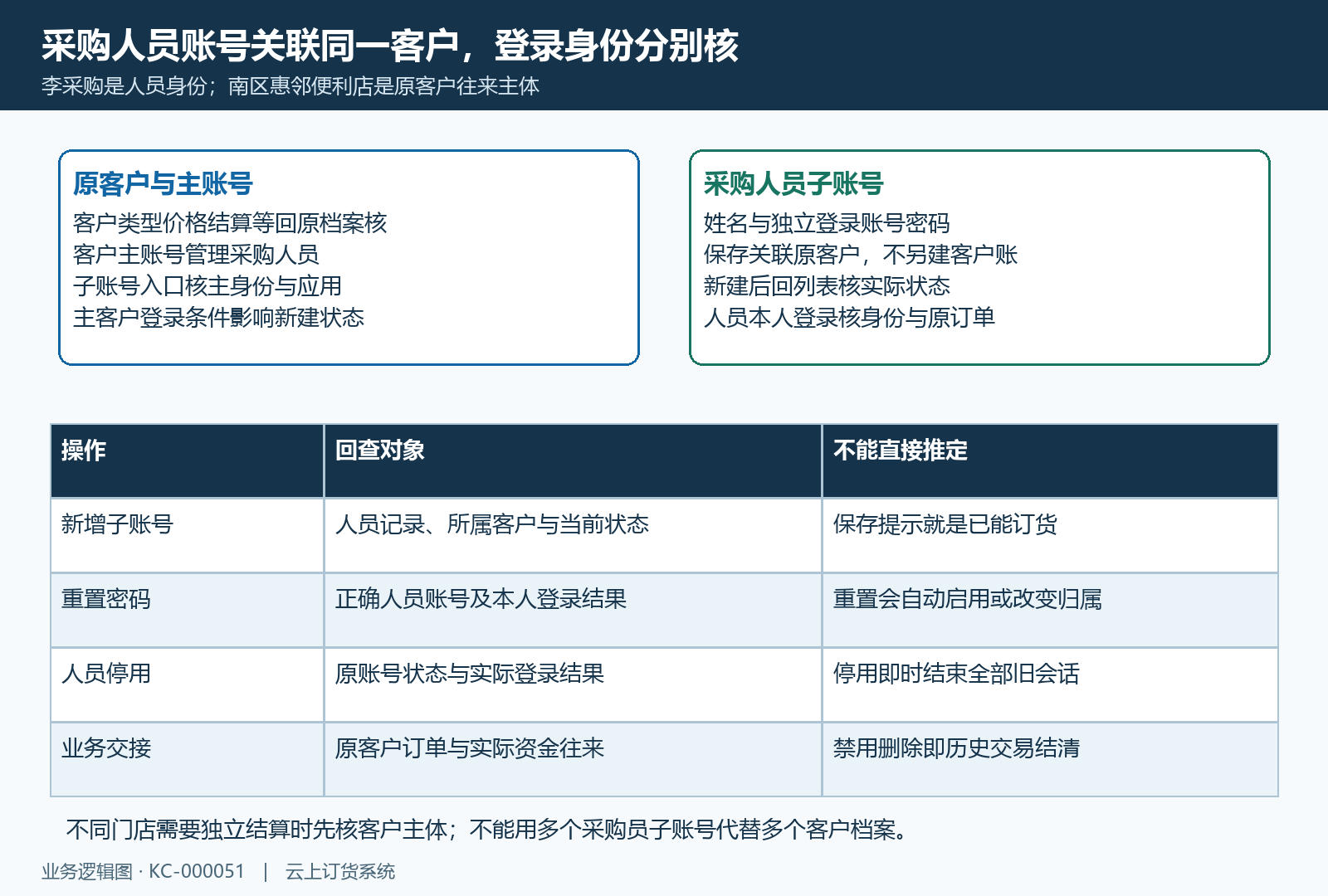Click line 姓名与独立登录账号密码

[x=827, y=223]
